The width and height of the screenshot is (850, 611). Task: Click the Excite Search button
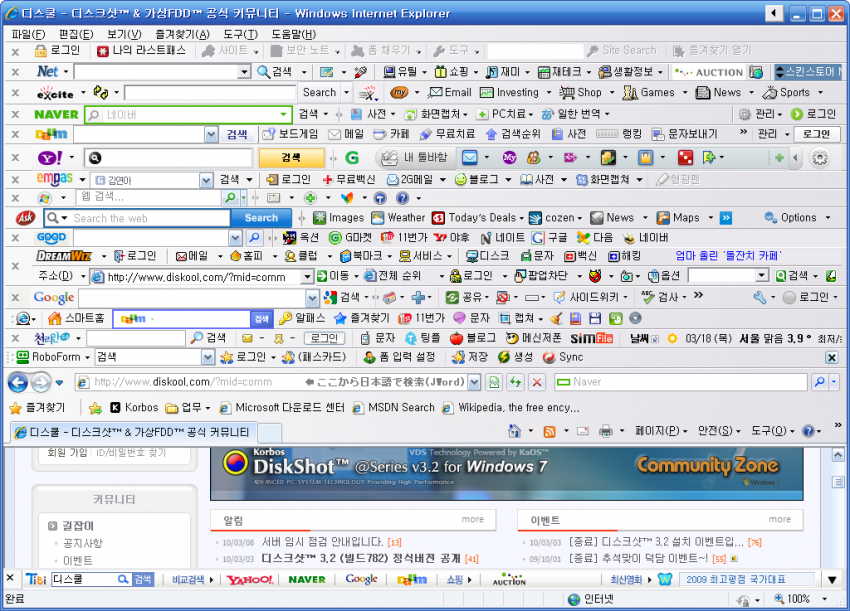[319, 93]
